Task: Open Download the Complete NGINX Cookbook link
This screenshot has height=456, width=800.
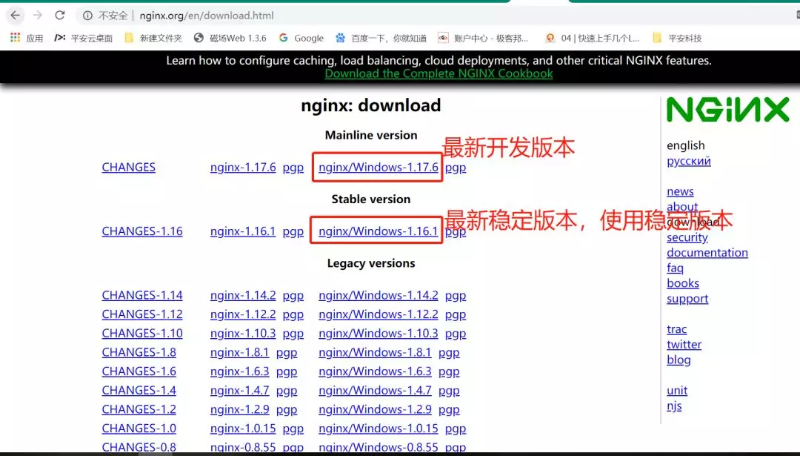Action: click(x=439, y=73)
